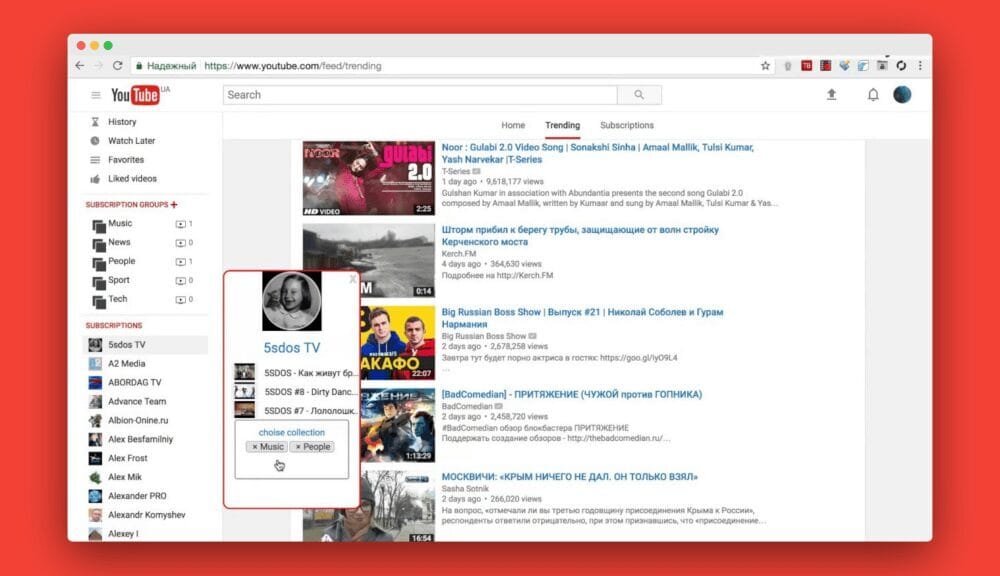This screenshot has height=576, width=1000.
Task: Click the 5sdos TV popup avatar
Action: click(x=291, y=301)
